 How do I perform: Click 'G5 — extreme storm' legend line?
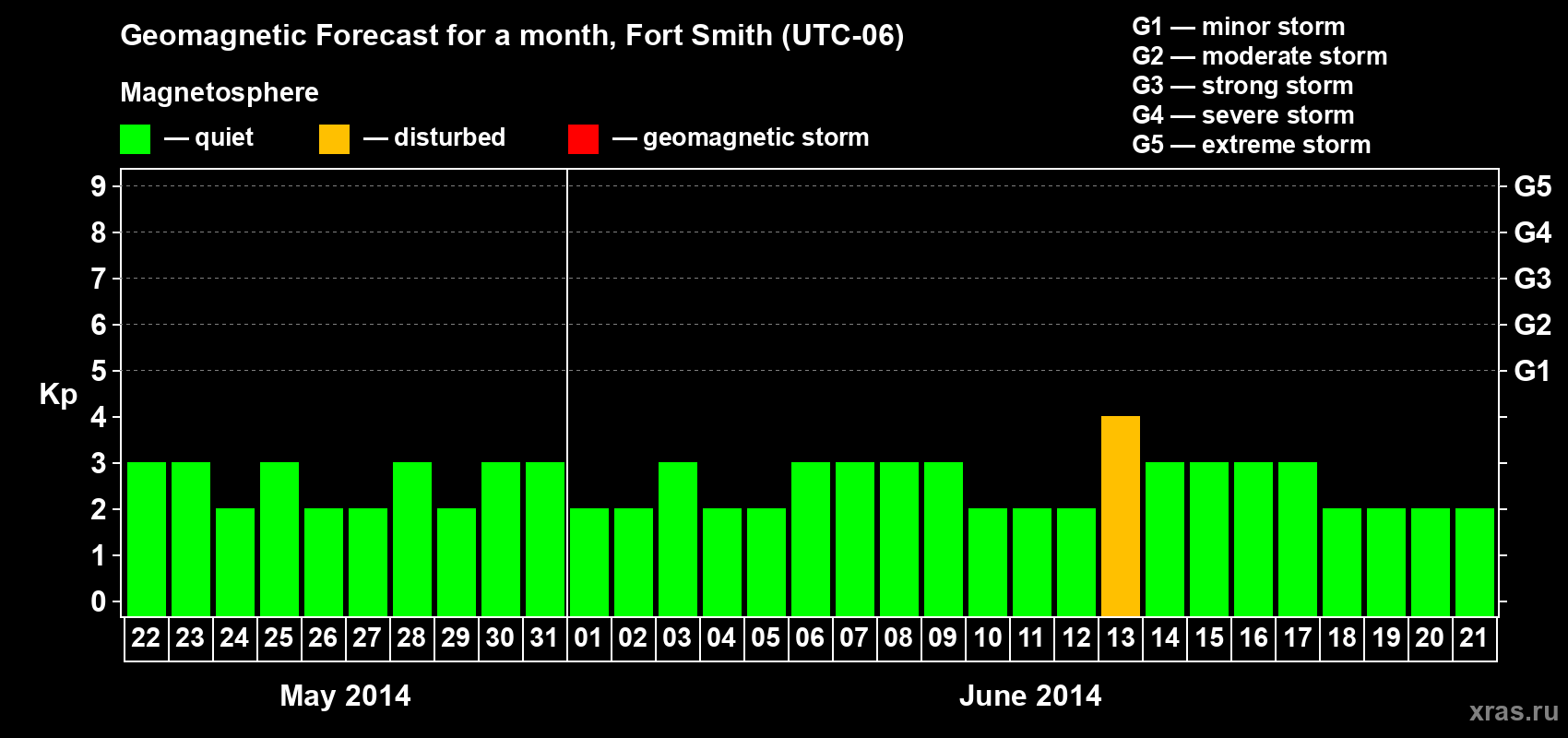(1252, 145)
